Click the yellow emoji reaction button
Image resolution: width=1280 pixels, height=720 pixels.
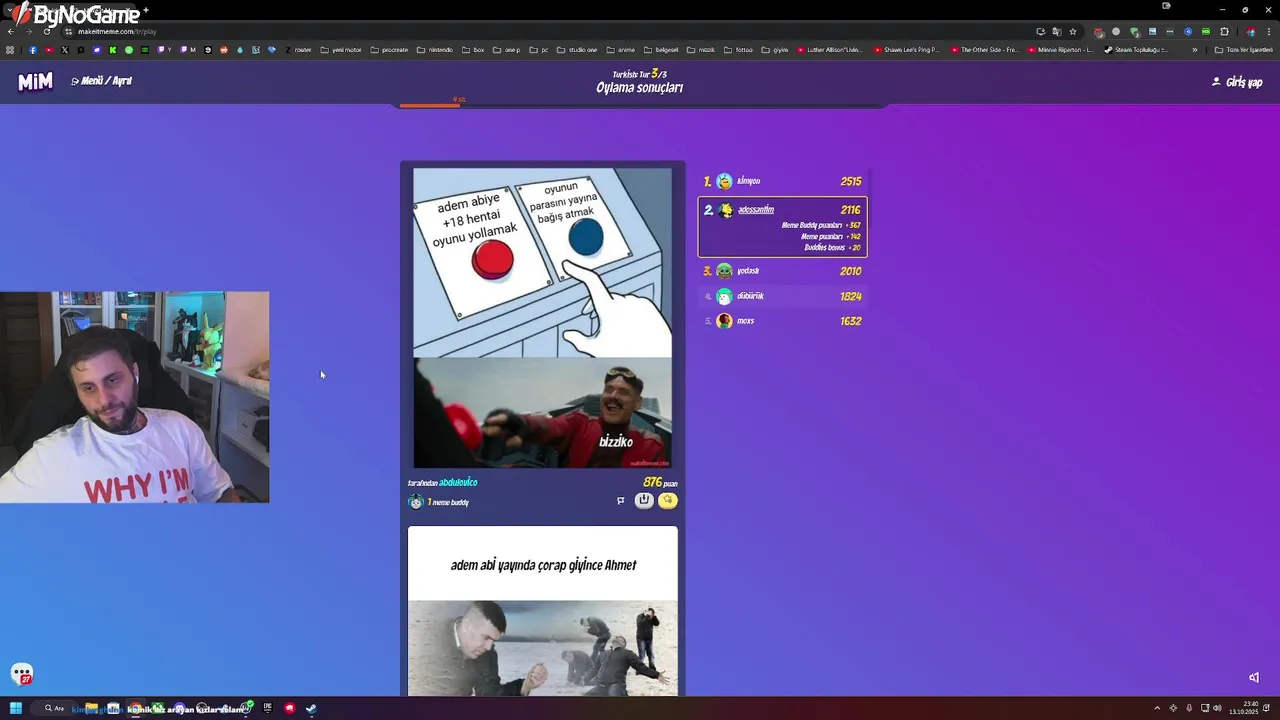[668, 500]
